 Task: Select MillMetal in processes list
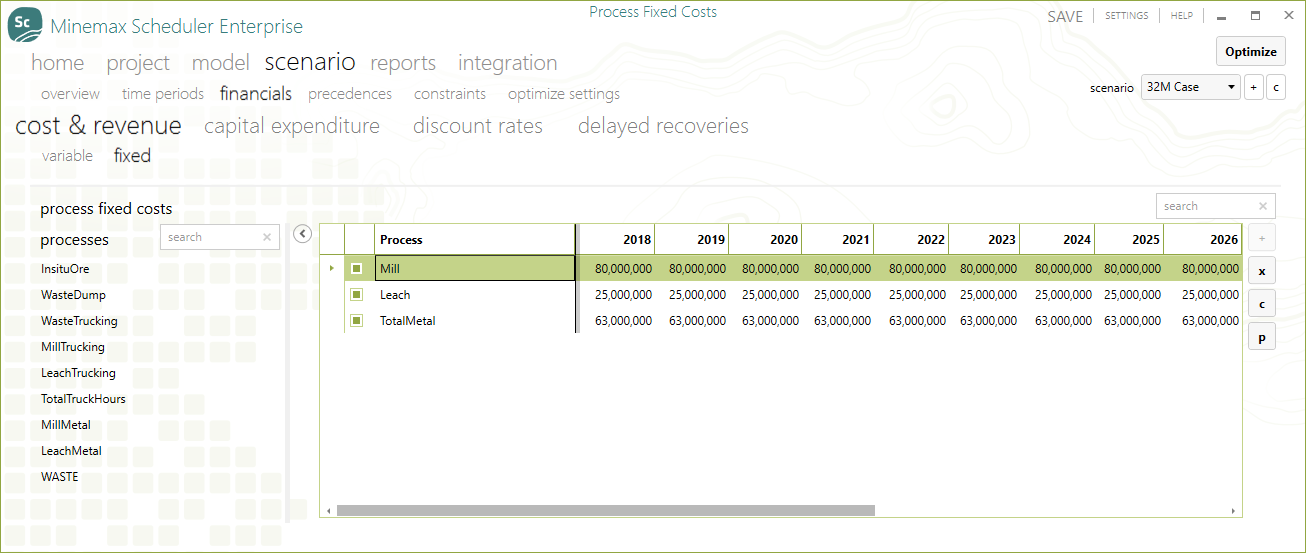[x=66, y=425]
